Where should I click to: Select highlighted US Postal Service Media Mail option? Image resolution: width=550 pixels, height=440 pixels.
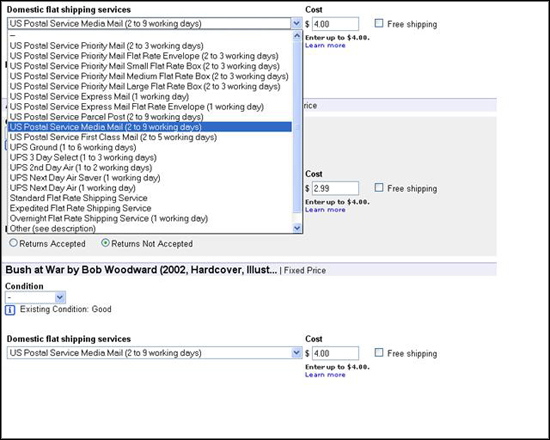[150, 127]
